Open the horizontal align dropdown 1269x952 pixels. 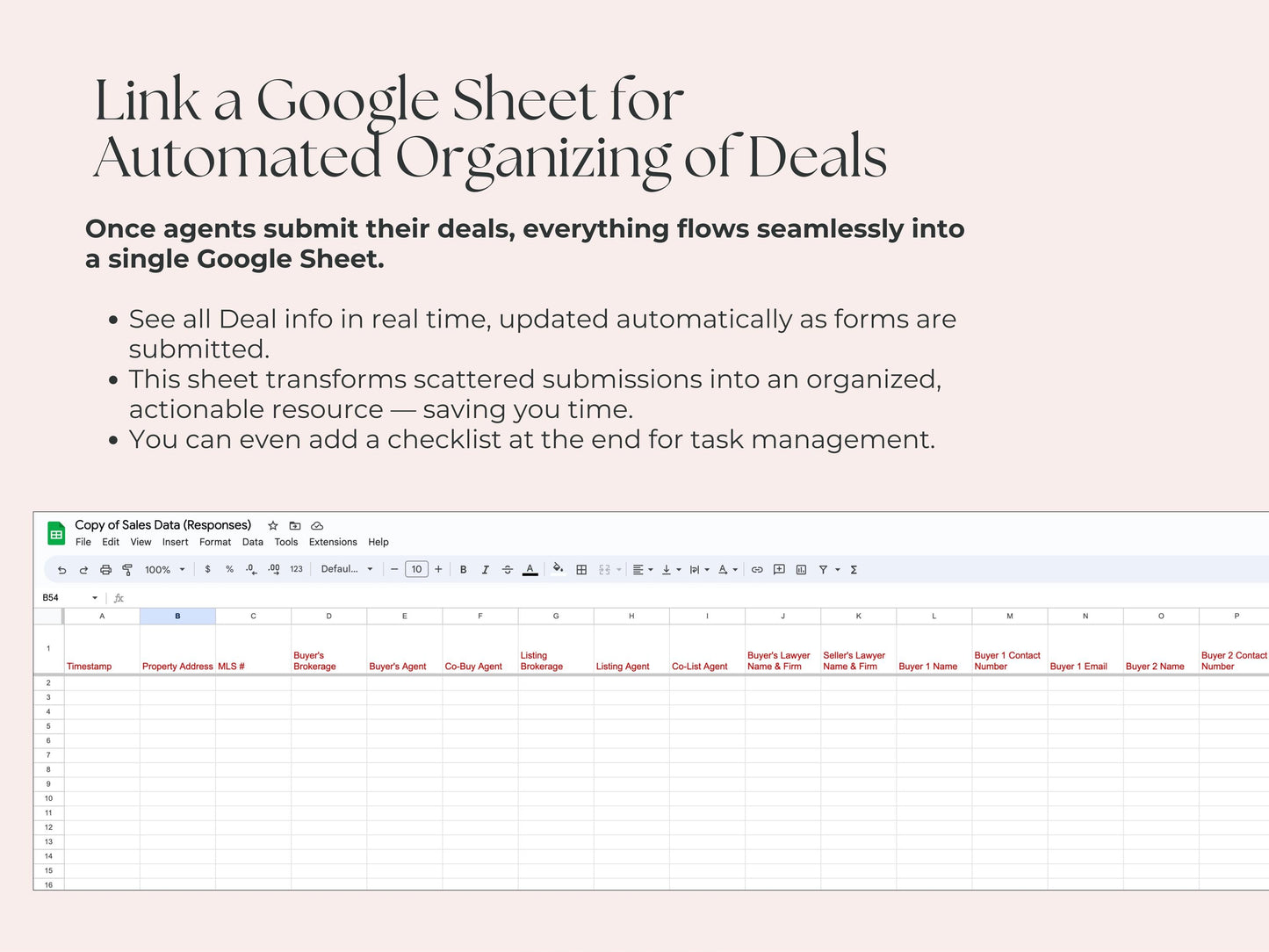coord(643,570)
